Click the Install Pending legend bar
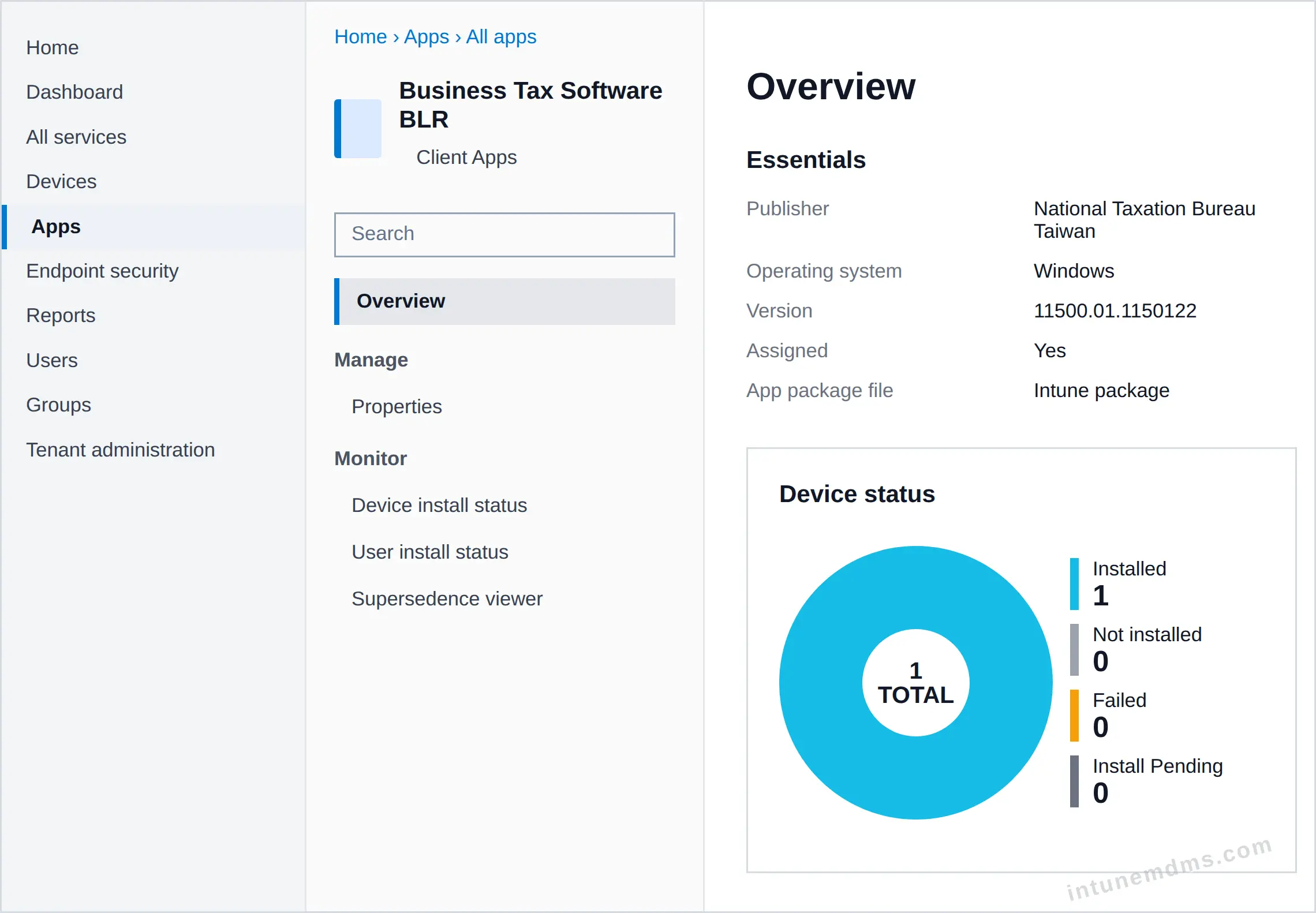 click(1074, 781)
